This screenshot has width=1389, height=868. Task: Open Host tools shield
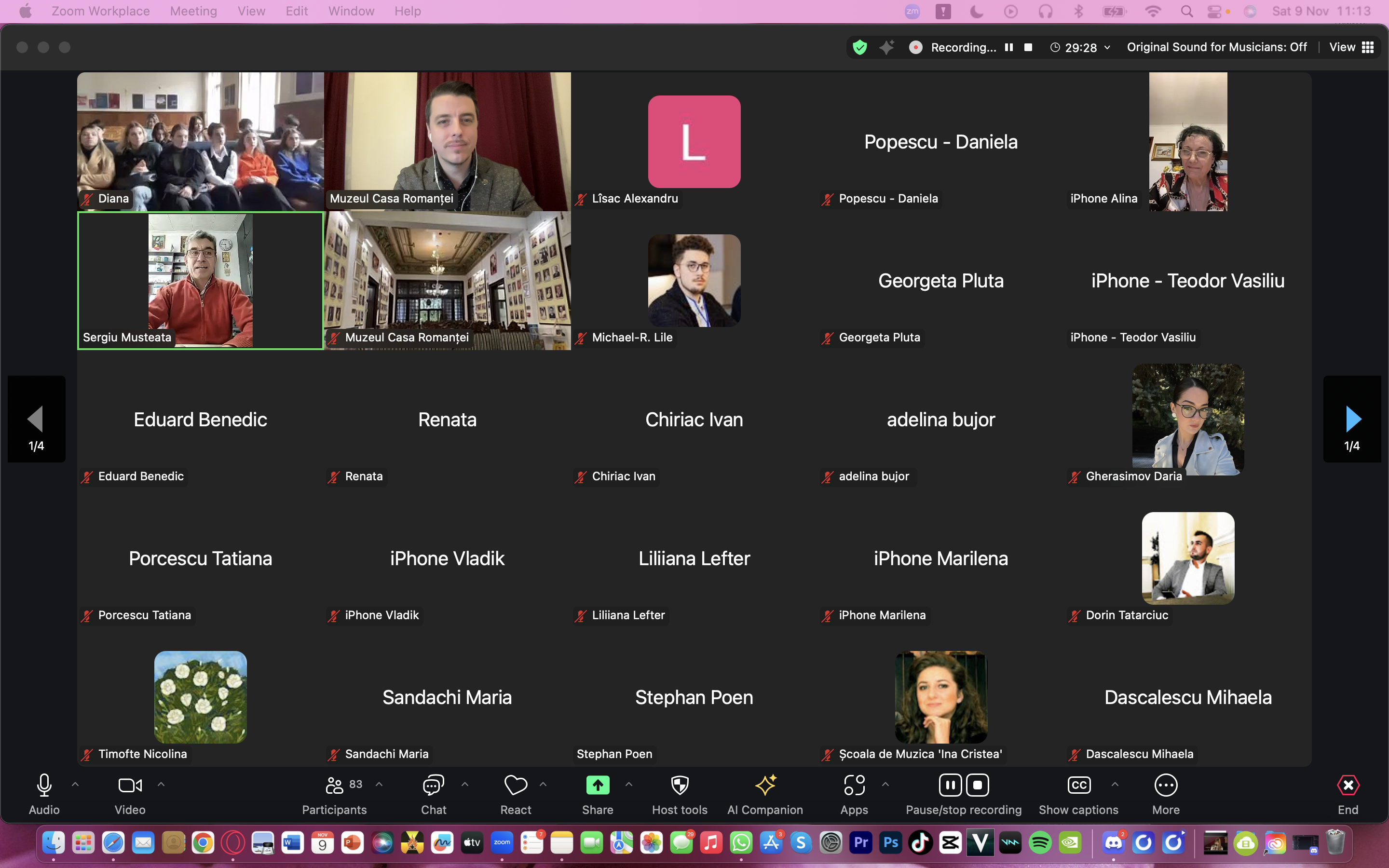click(x=680, y=786)
